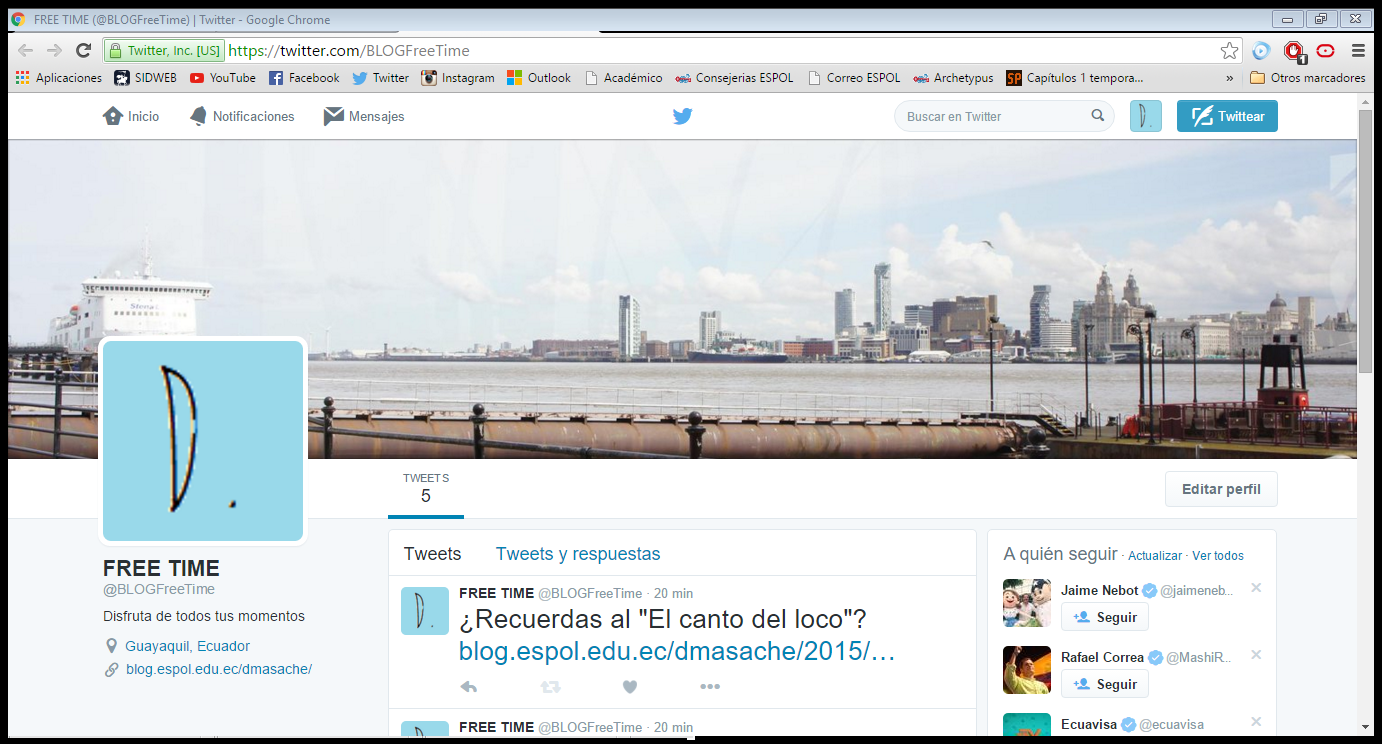1382x744 pixels.
Task: Follow Jaime Nebot with Seguir button
Action: (1105, 617)
